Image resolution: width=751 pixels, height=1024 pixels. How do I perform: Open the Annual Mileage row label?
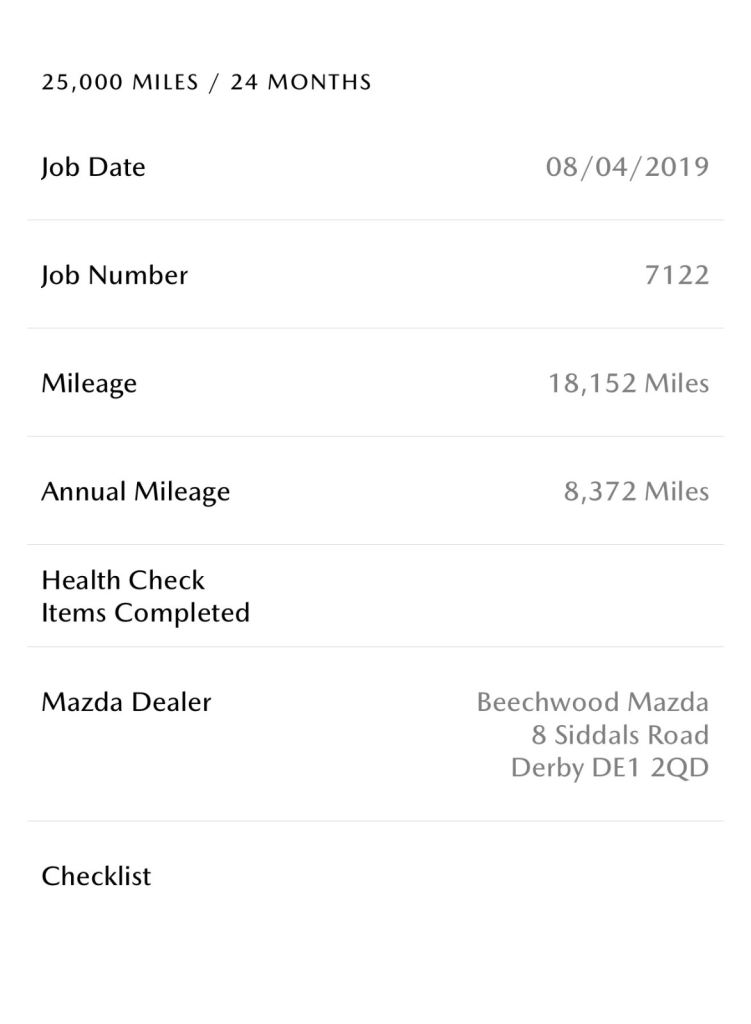click(136, 492)
